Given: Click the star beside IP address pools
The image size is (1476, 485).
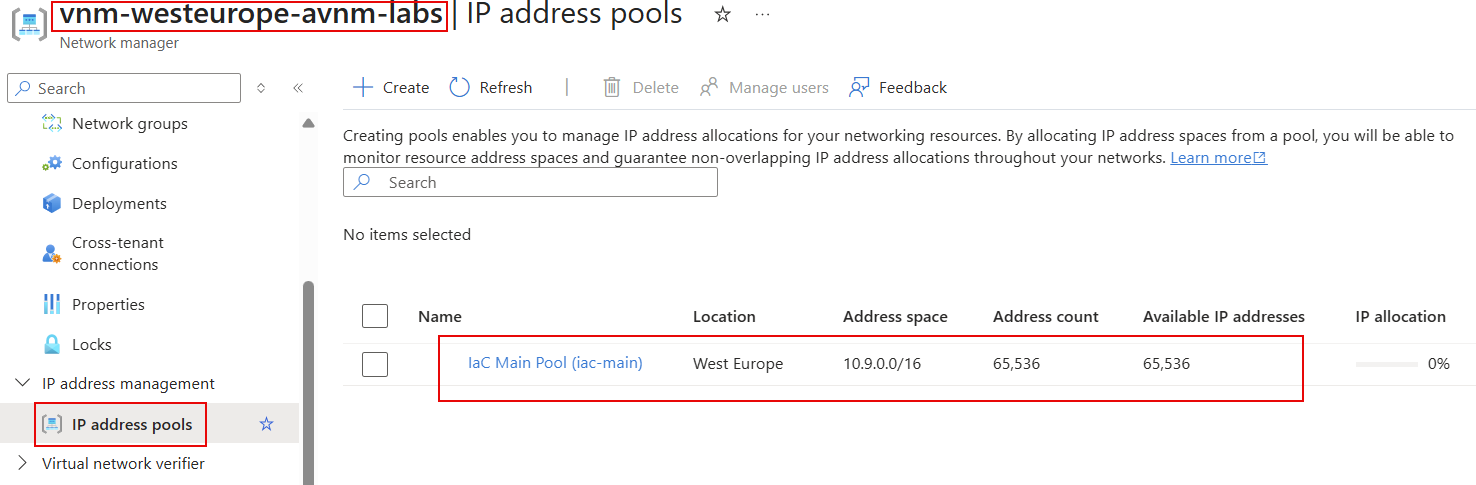Looking at the screenshot, I should 266,424.
